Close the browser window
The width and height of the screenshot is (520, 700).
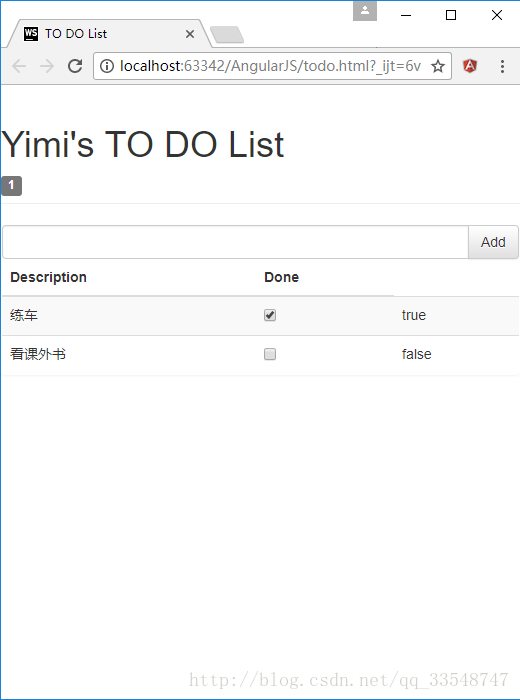click(x=497, y=15)
